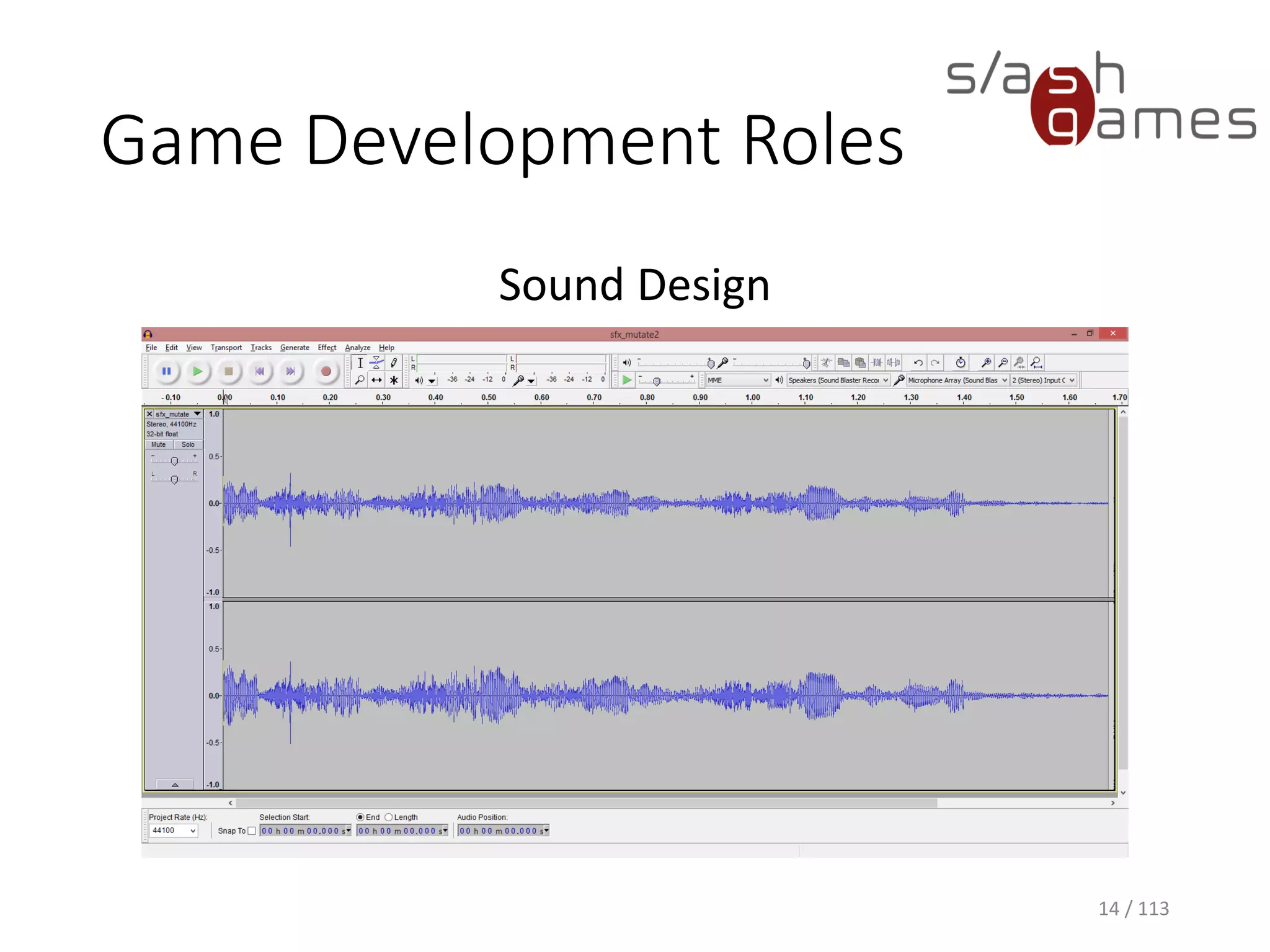The image size is (1270, 952).
Task: Select the Multi-Tool asterisk icon
Action: [x=393, y=380]
